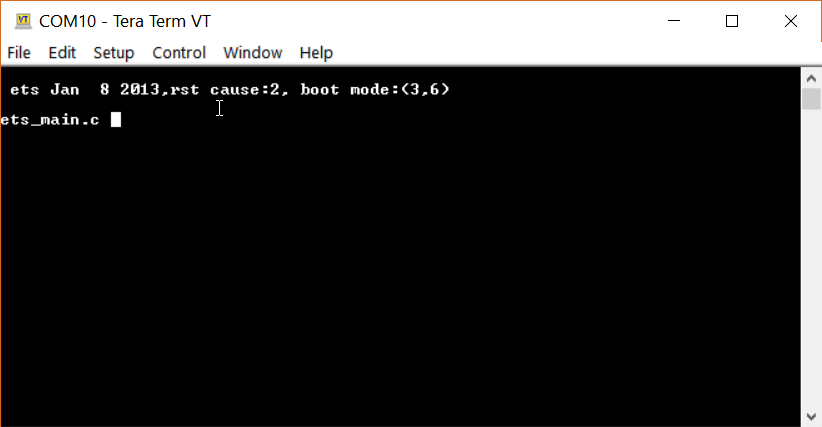Click the scrollbar track below the thumb

point(811,258)
